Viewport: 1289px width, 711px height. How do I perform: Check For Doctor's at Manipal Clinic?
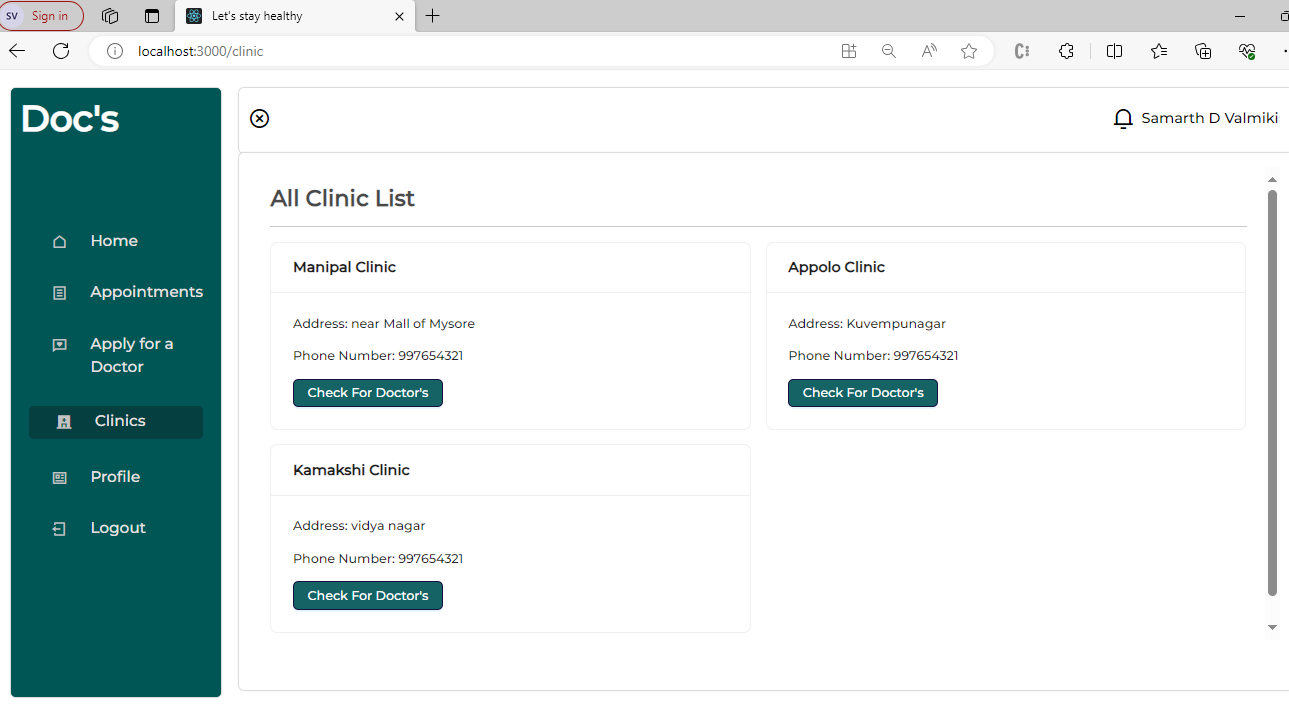[x=367, y=393]
